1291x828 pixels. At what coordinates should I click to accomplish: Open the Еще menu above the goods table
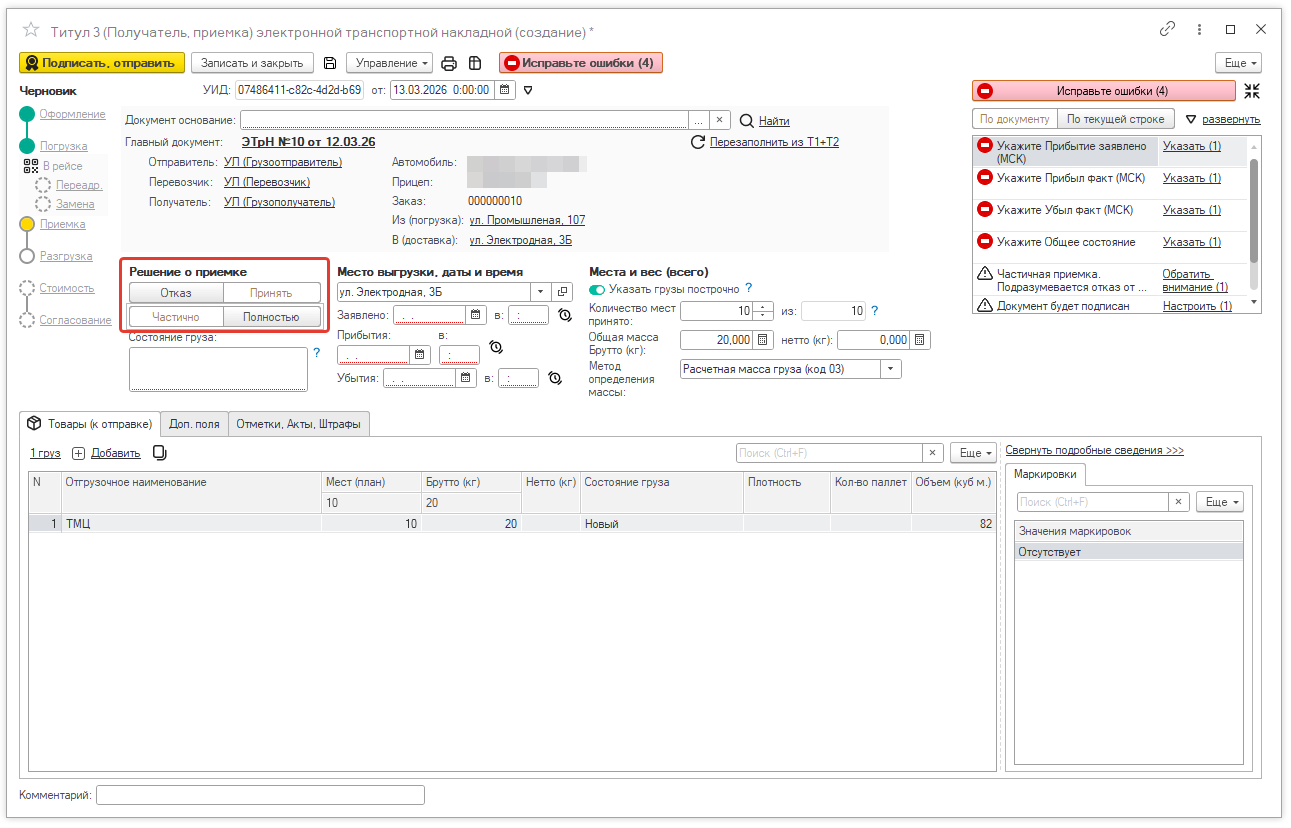(x=973, y=453)
